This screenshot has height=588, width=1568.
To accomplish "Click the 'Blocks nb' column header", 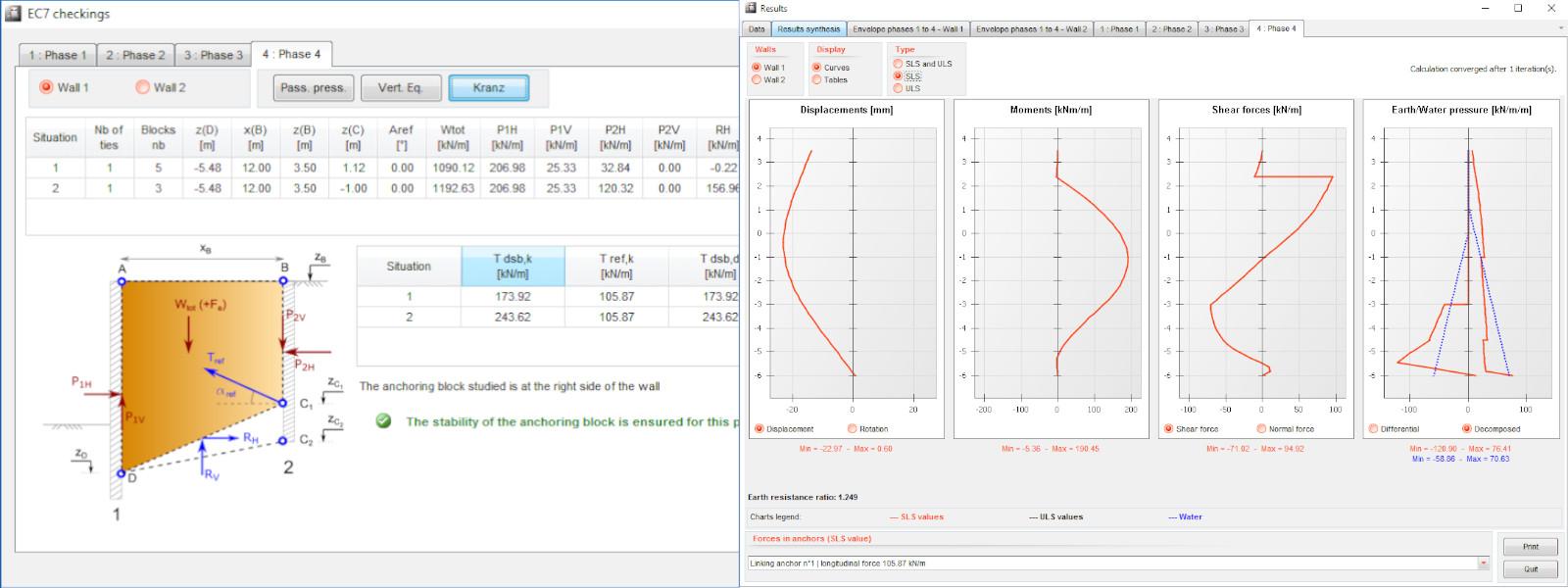I will click(x=158, y=137).
